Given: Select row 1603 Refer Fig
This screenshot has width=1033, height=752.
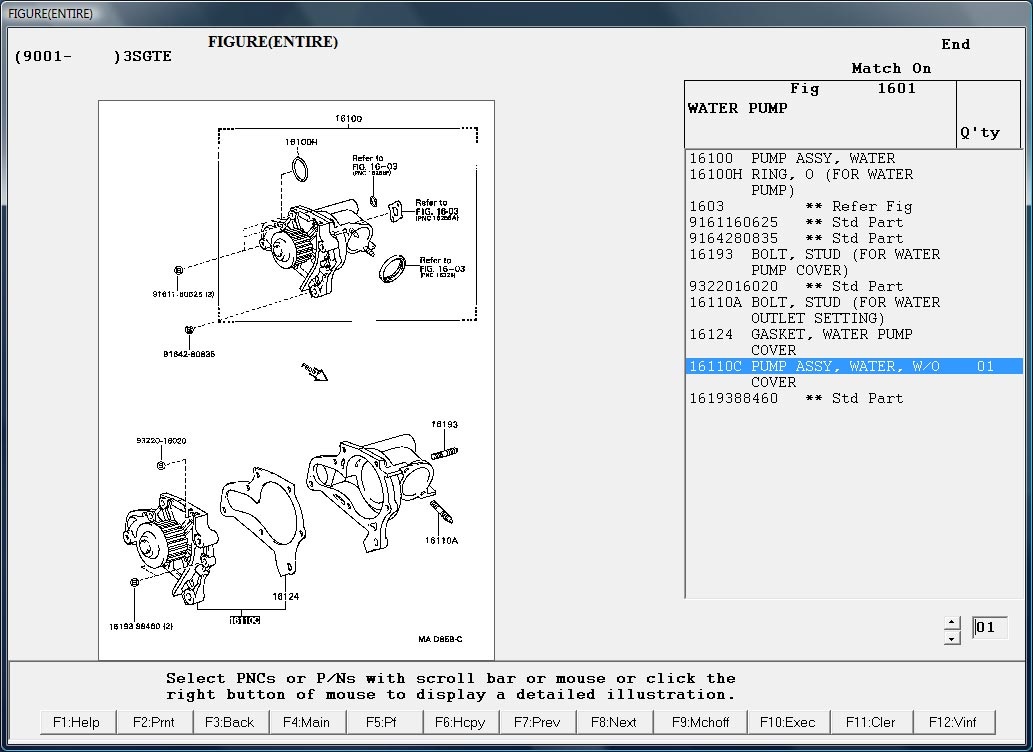Looking at the screenshot, I should click(854, 206).
